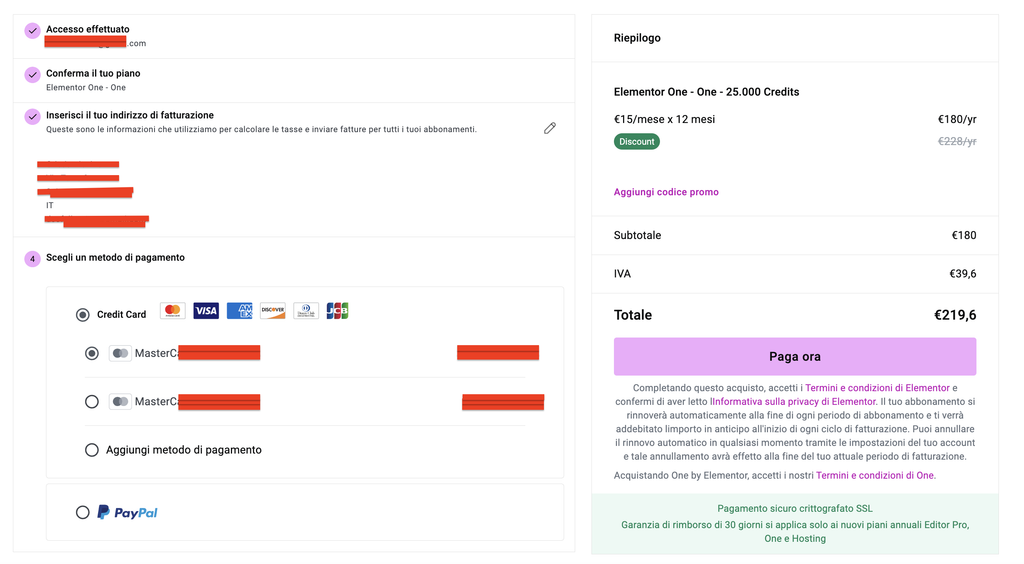
Task: Click the IT country code text
Action: [x=50, y=206]
